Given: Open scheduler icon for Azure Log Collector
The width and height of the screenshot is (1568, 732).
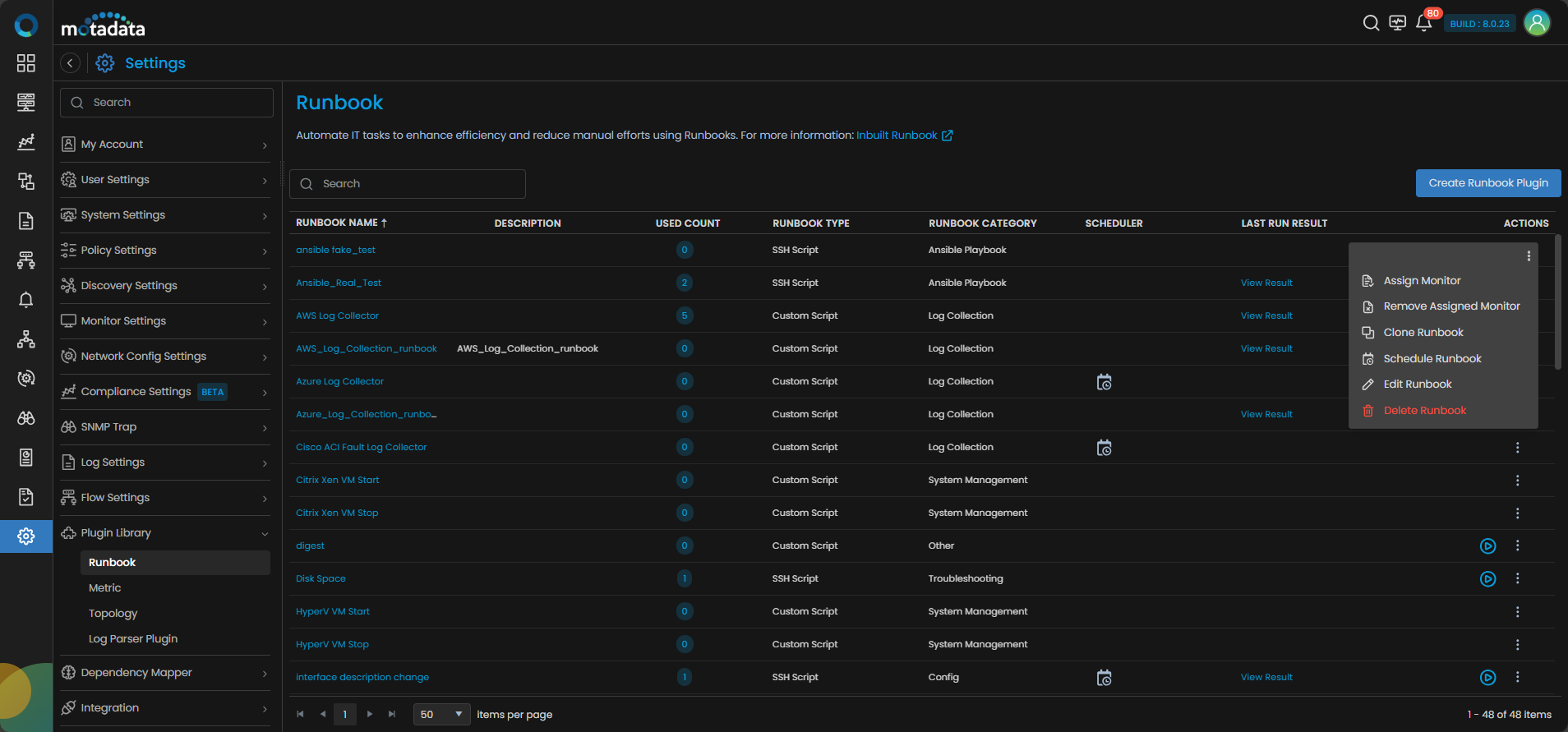Looking at the screenshot, I should click(1104, 382).
